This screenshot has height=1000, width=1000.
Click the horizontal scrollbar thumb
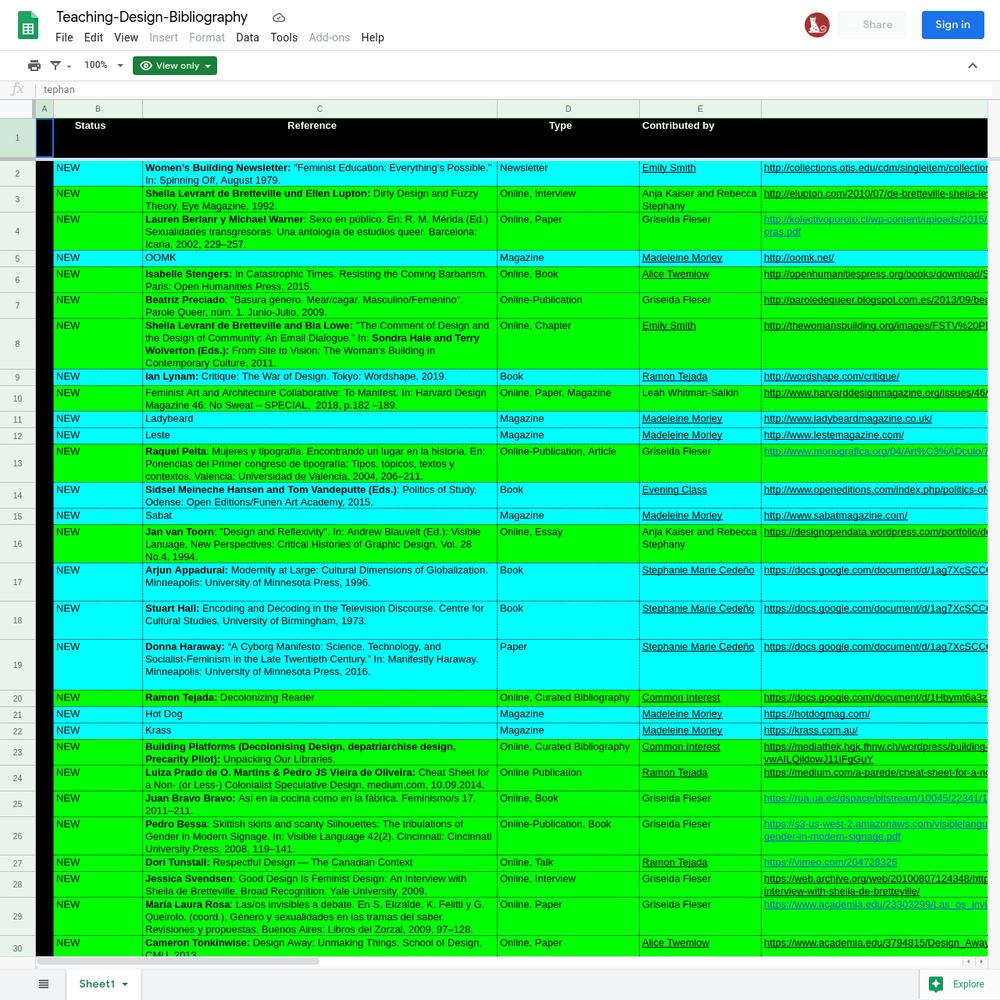(178, 961)
